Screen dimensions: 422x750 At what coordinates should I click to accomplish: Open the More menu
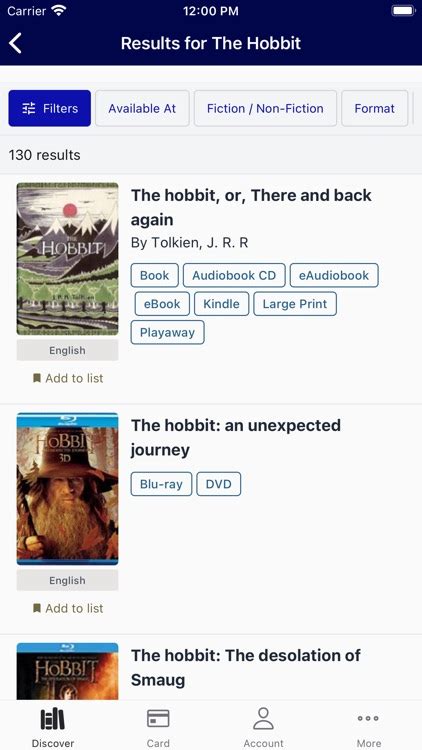pyautogui.click(x=369, y=727)
